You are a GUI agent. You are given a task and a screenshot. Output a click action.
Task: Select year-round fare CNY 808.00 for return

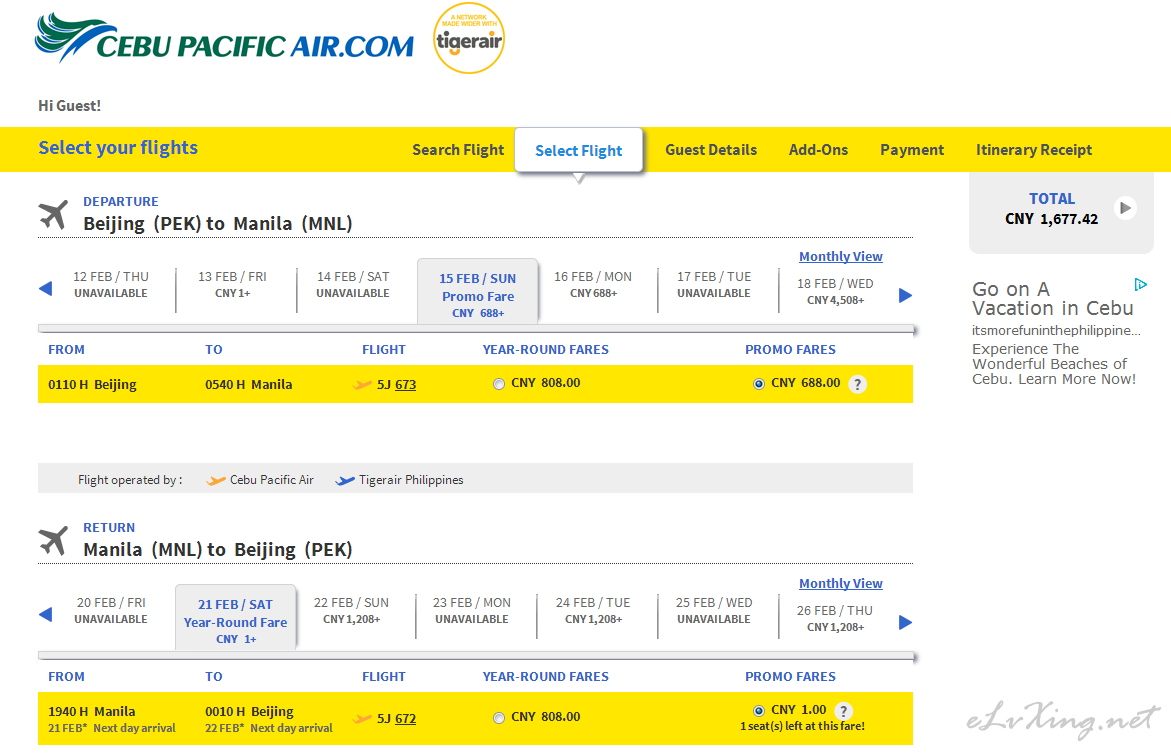tap(499, 718)
